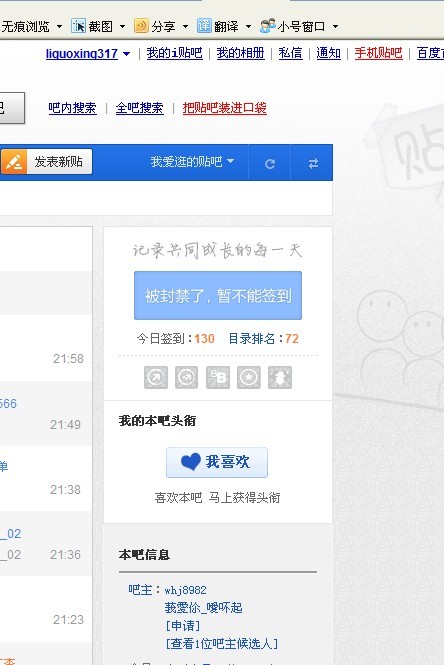The height and width of the screenshot is (665, 444).
Task: Click the gray BB badge icon
Action: (218, 377)
